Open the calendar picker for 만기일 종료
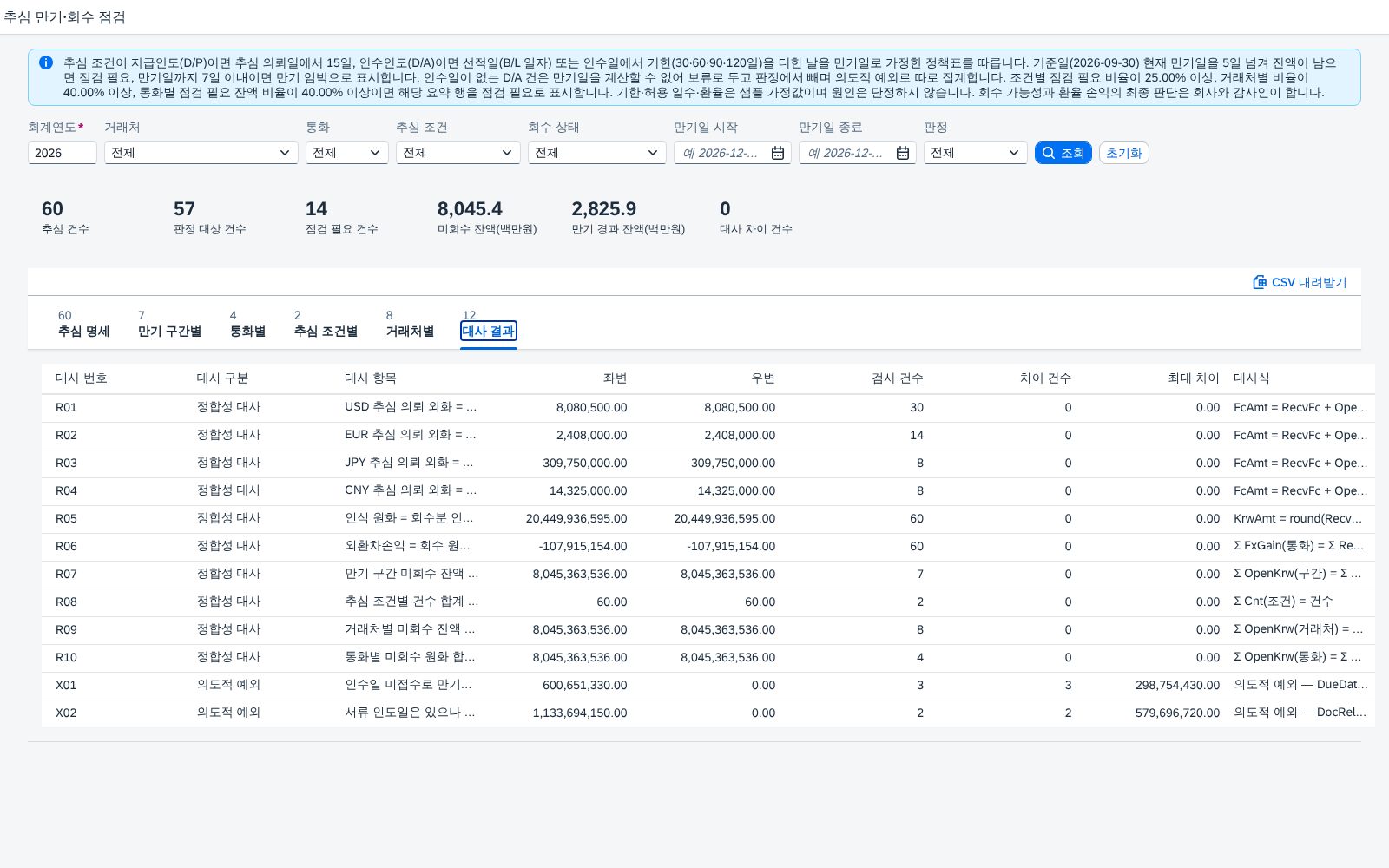 (x=903, y=153)
